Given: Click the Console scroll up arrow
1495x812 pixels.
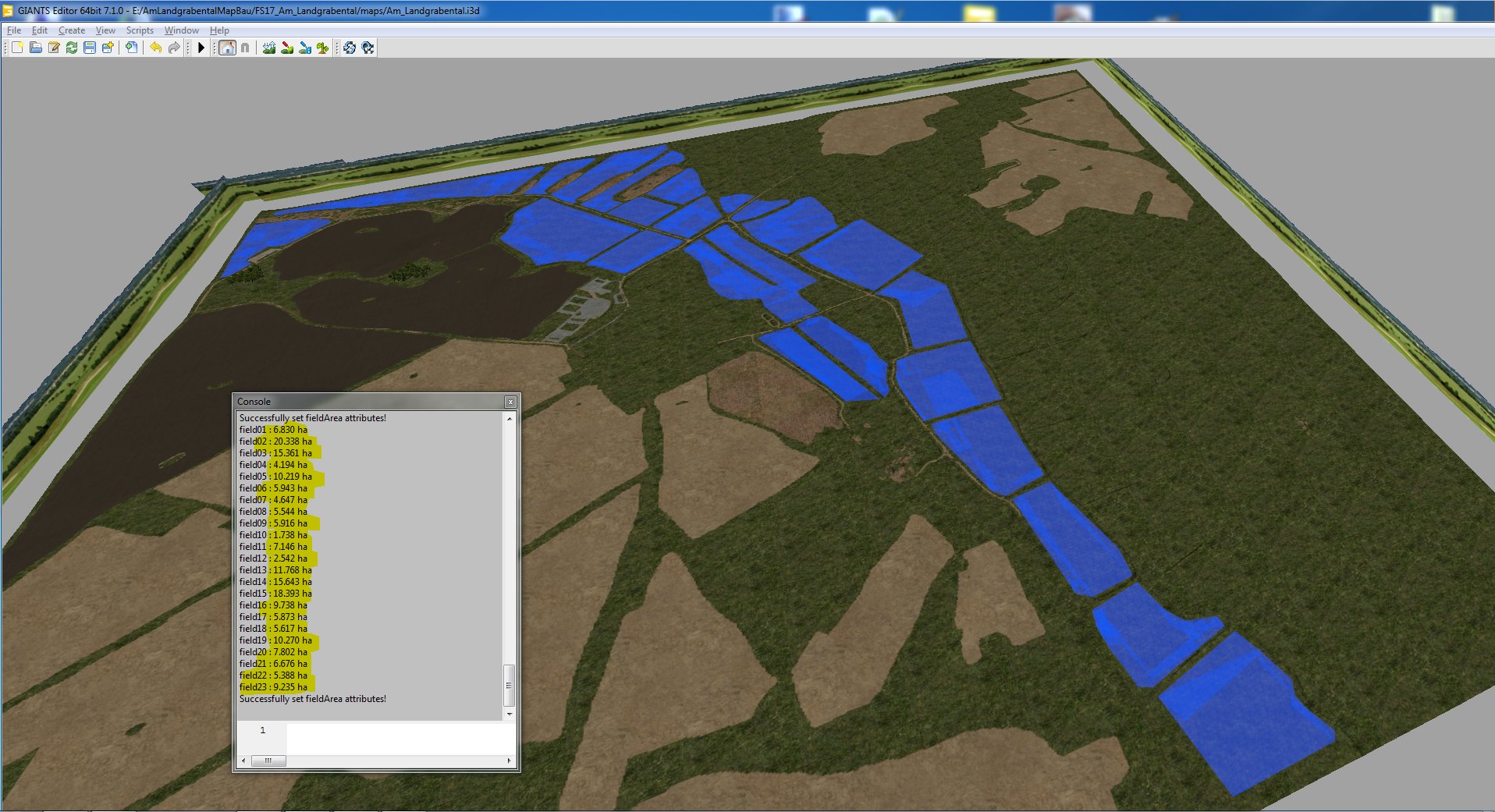Looking at the screenshot, I should 510,419.
